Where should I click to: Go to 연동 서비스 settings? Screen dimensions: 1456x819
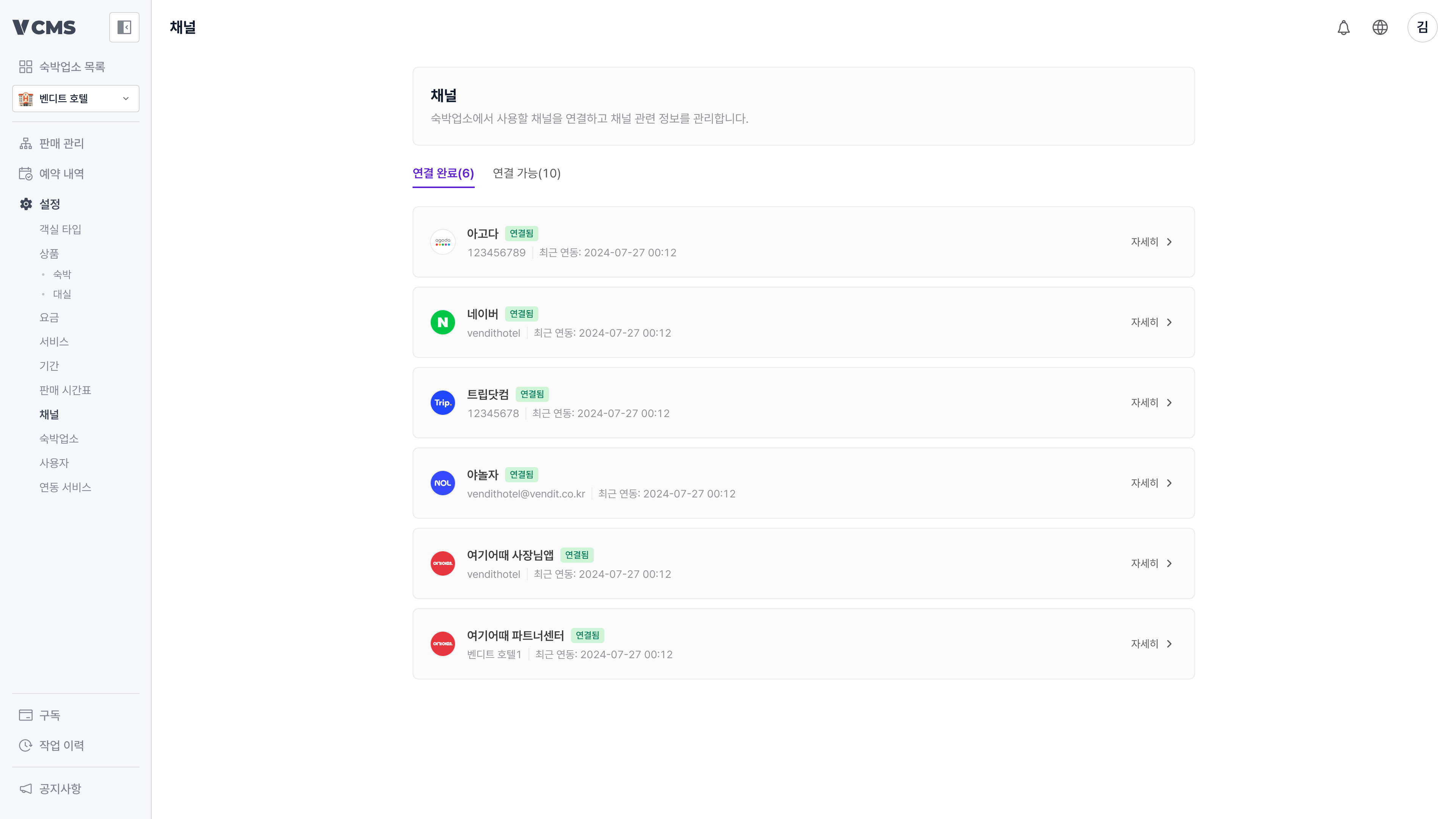[65, 487]
